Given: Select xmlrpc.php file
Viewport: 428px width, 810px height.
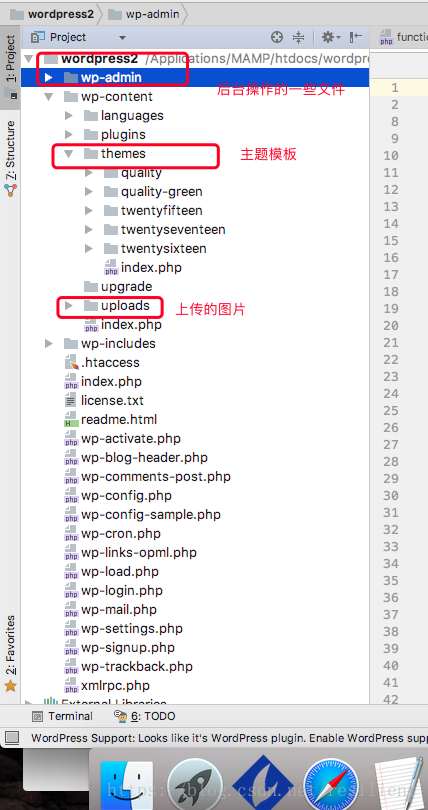Looking at the screenshot, I should (x=107, y=686).
